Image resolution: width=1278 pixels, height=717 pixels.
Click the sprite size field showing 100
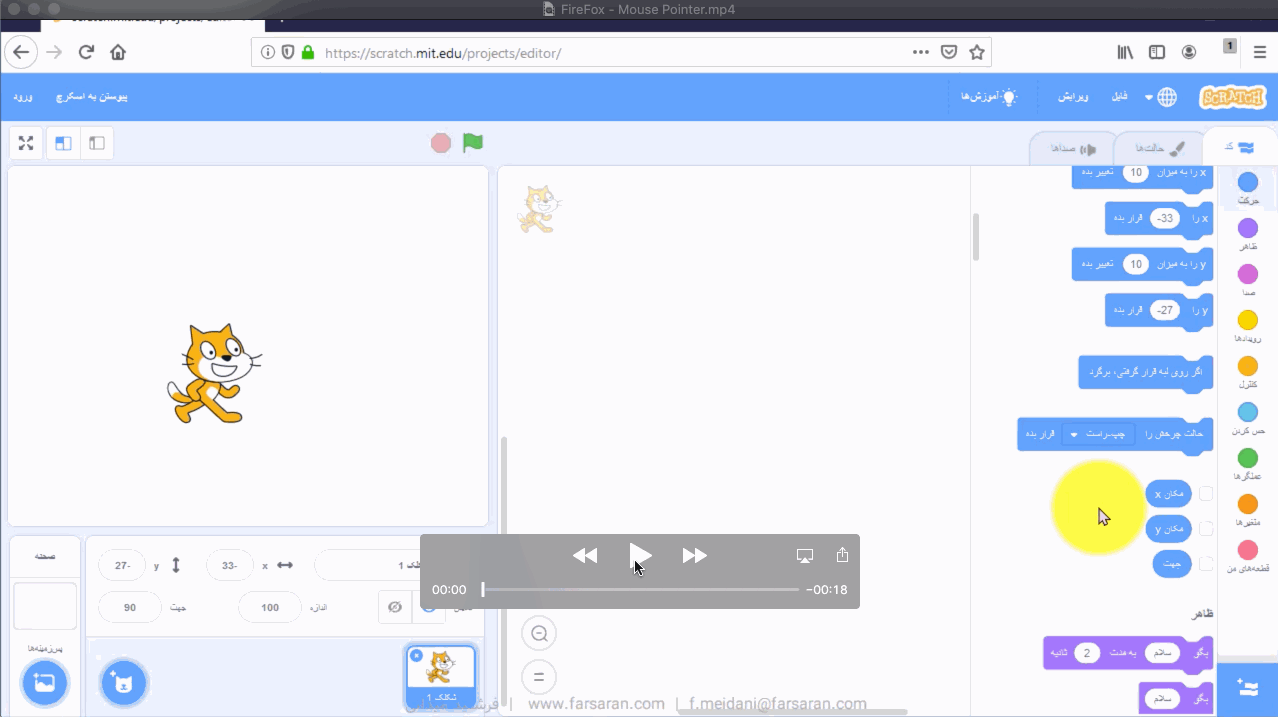270,607
